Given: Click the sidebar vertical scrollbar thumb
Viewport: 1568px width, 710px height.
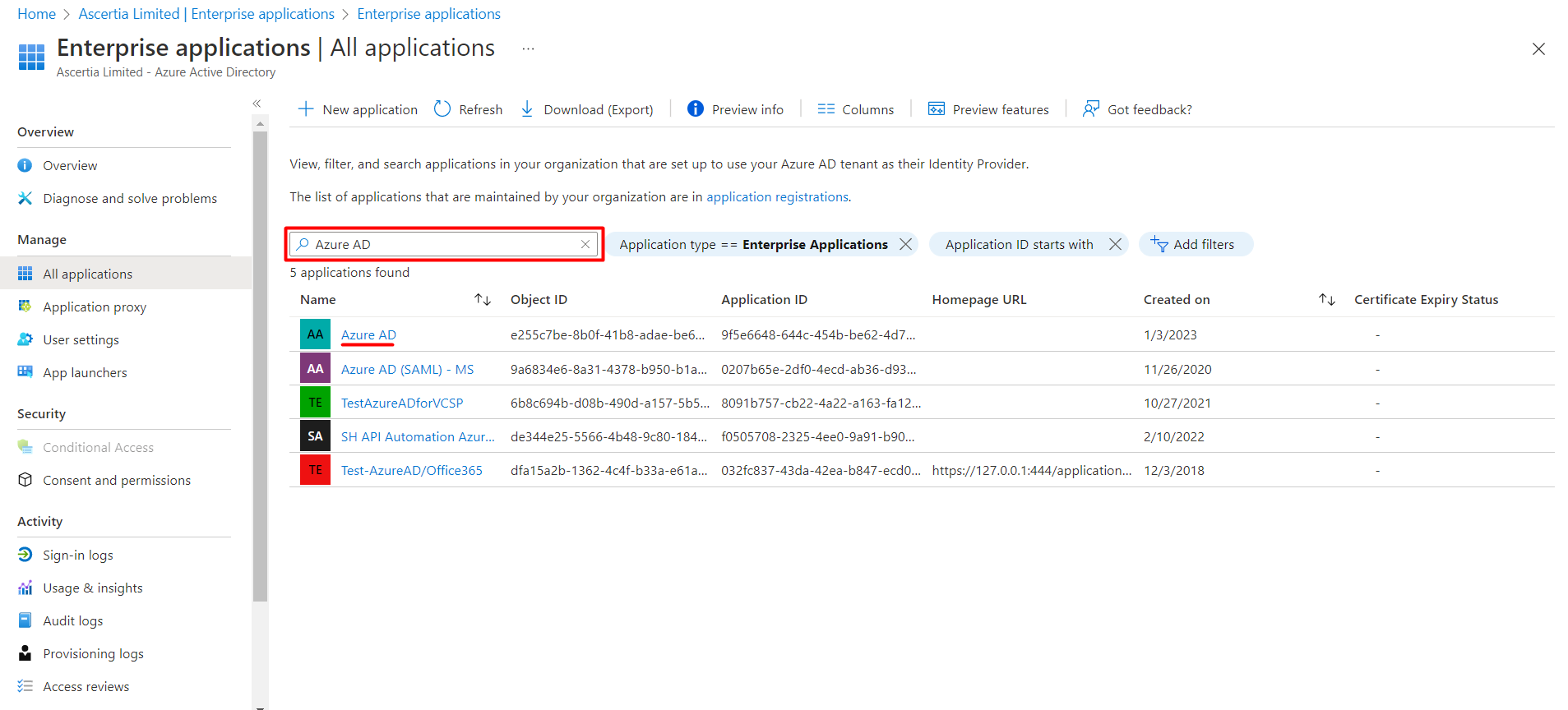Looking at the screenshot, I should [x=260, y=366].
